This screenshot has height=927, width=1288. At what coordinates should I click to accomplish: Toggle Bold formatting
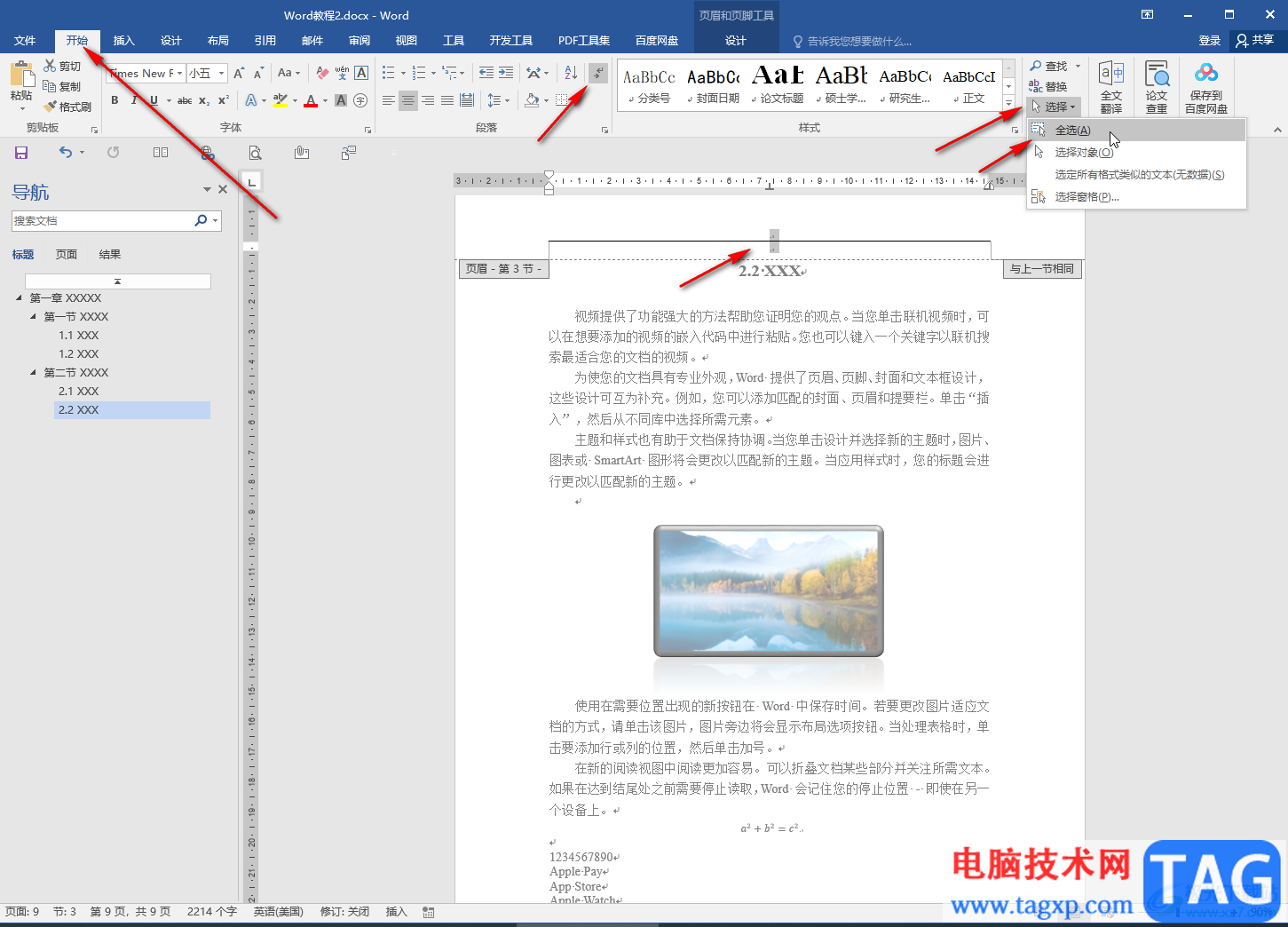(x=115, y=100)
